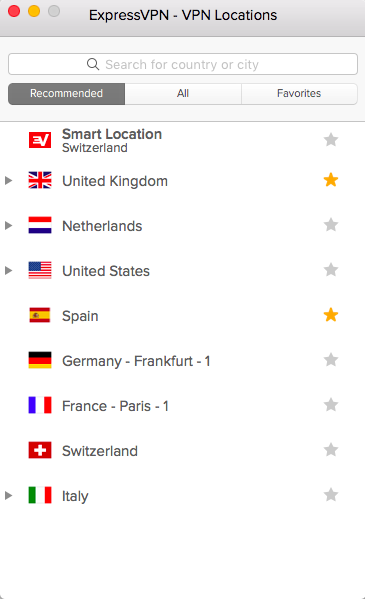Screen dimensions: 365x599
Task: Select Germany - Frankfurt - 1 location
Action: 182,361
